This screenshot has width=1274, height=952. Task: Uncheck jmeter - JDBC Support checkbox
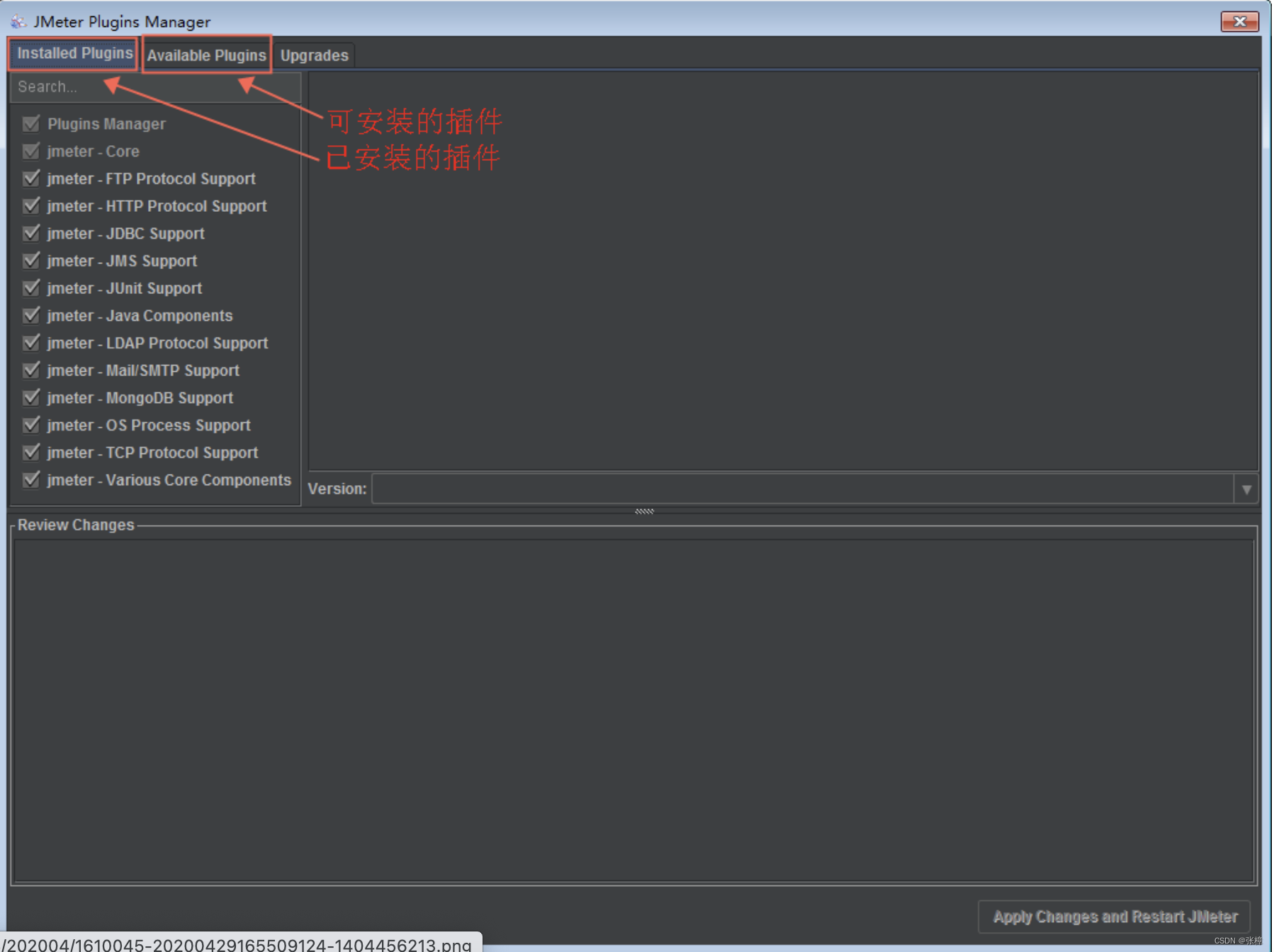tap(31, 233)
